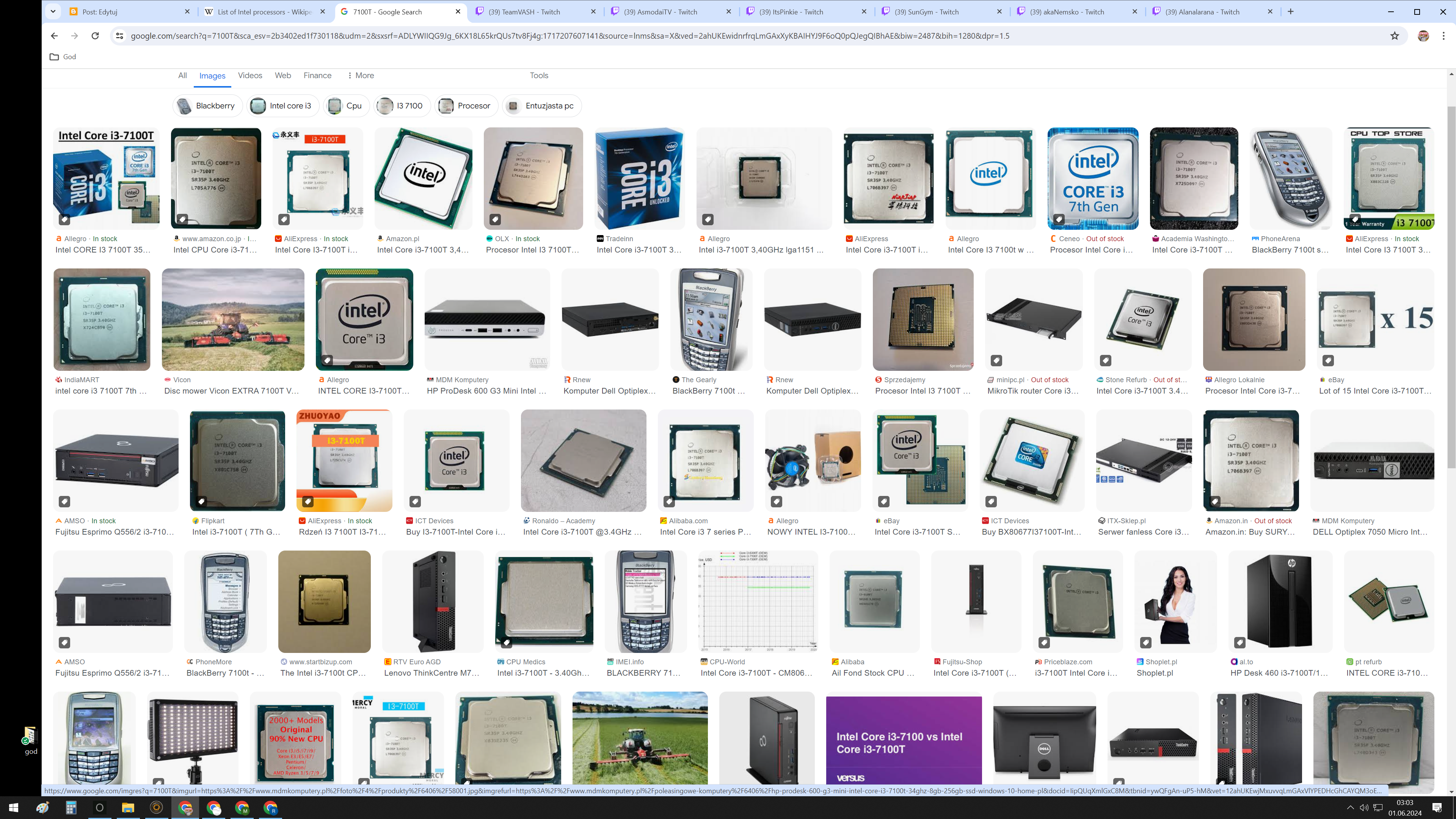Open the Chrome three-dot menu

coord(1443,36)
